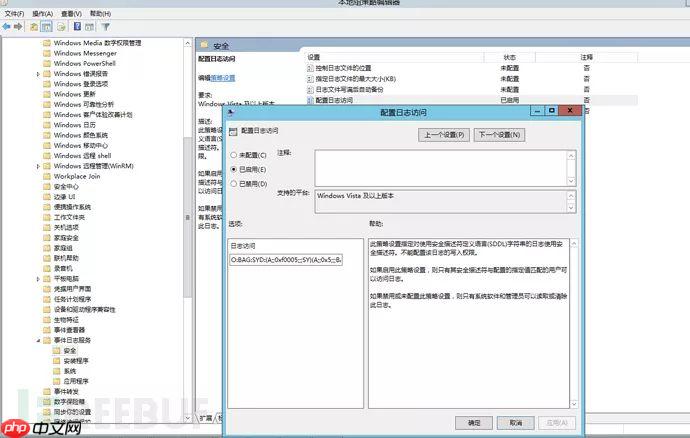Click help text scrollbar down arrow
690x438 pixels.
point(574,404)
